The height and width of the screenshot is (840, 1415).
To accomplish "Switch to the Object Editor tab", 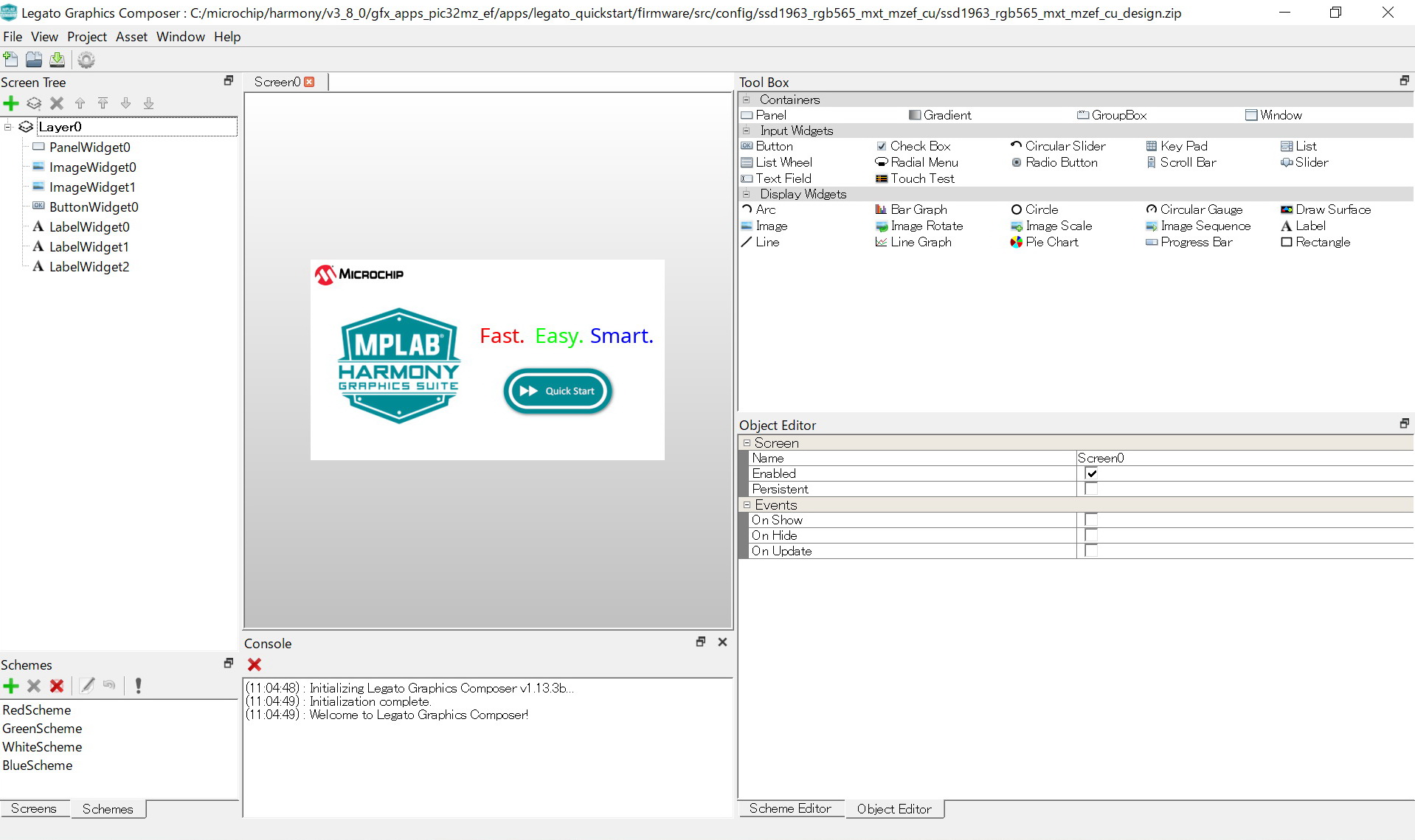I will click(x=894, y=809).
